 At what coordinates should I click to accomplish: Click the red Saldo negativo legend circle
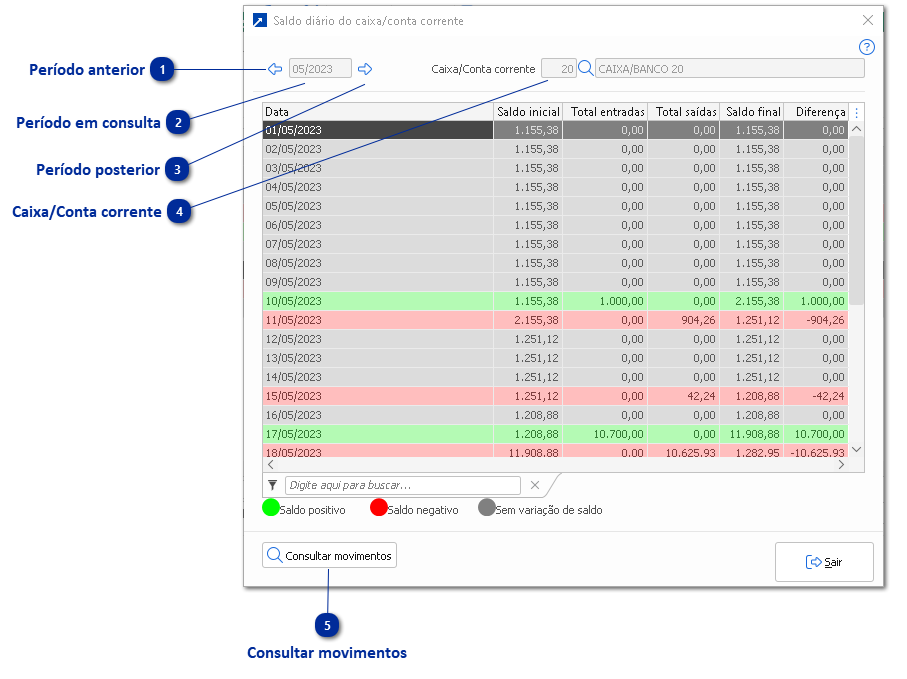point(379,508)
